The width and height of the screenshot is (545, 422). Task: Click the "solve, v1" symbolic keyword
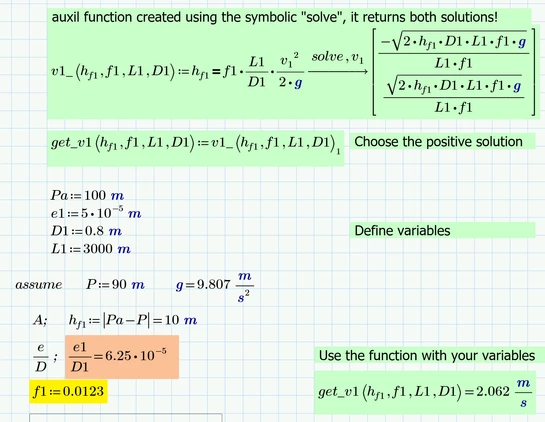click(x=337, y=57)
